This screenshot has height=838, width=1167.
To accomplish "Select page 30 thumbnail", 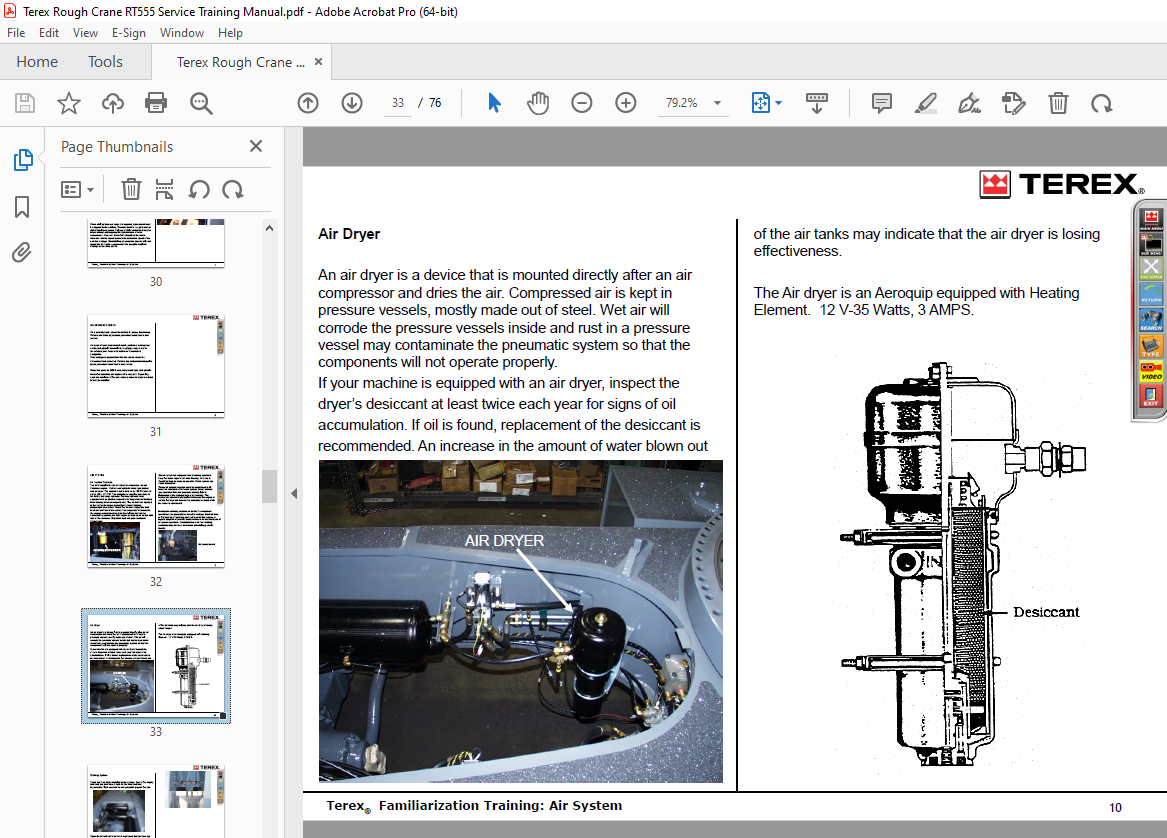I will click(156, 243).
